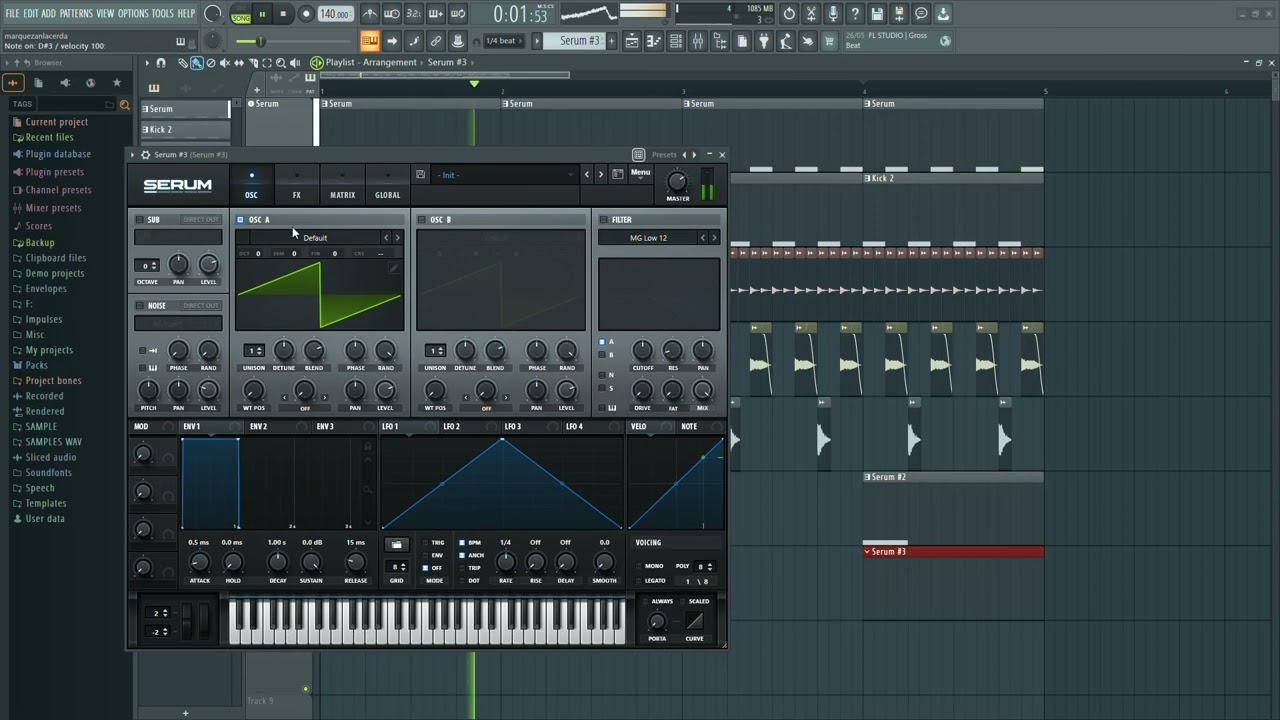Click next filter type arrow beside MG Low 12
Screen dimensions: 1280x720
[713, 238]
